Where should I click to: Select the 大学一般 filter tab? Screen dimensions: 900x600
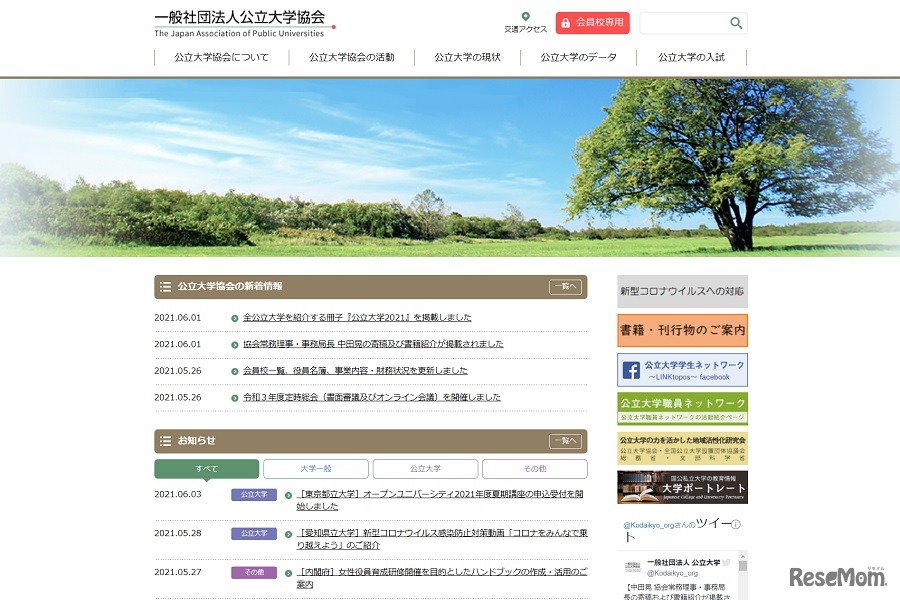[x=315, y=468]
